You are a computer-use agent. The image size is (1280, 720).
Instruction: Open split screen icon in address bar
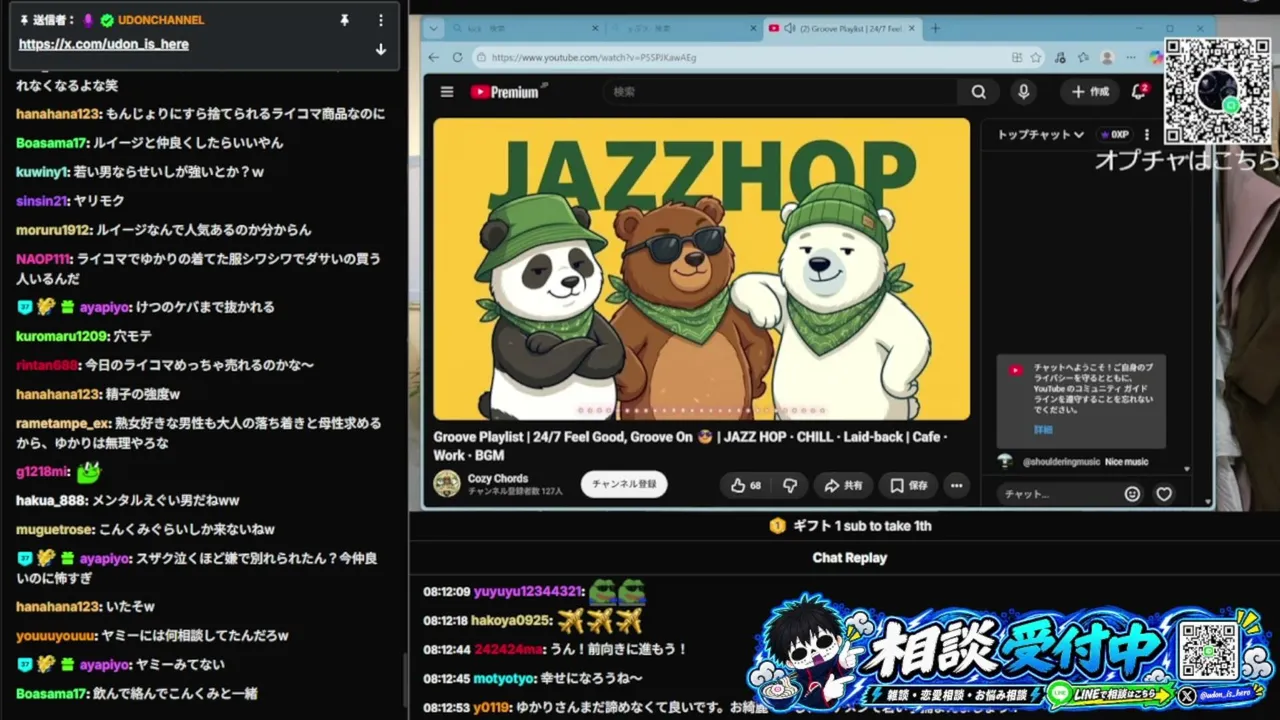[1017, 58]
